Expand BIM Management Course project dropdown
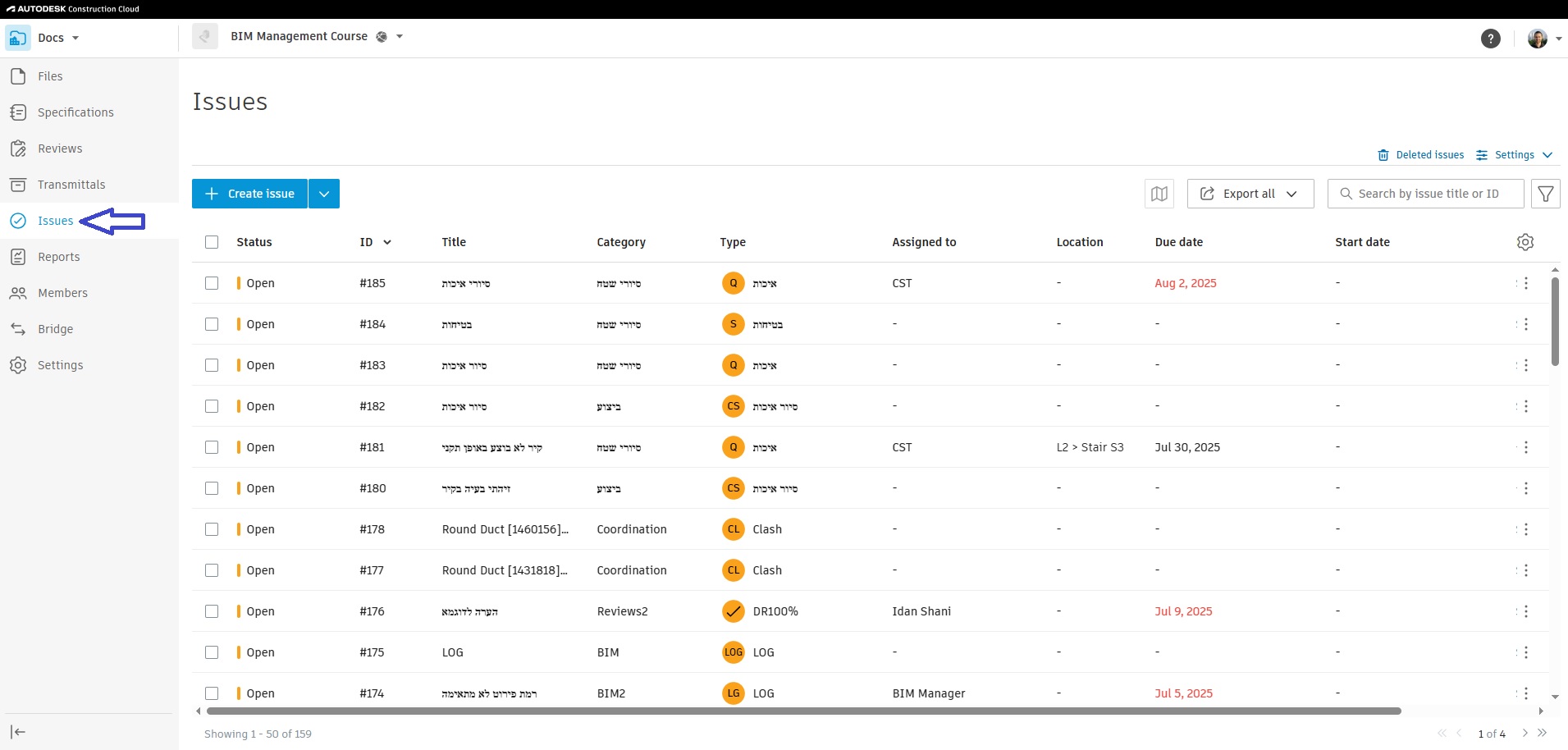 pyautogui.click(x=400, y=37)
